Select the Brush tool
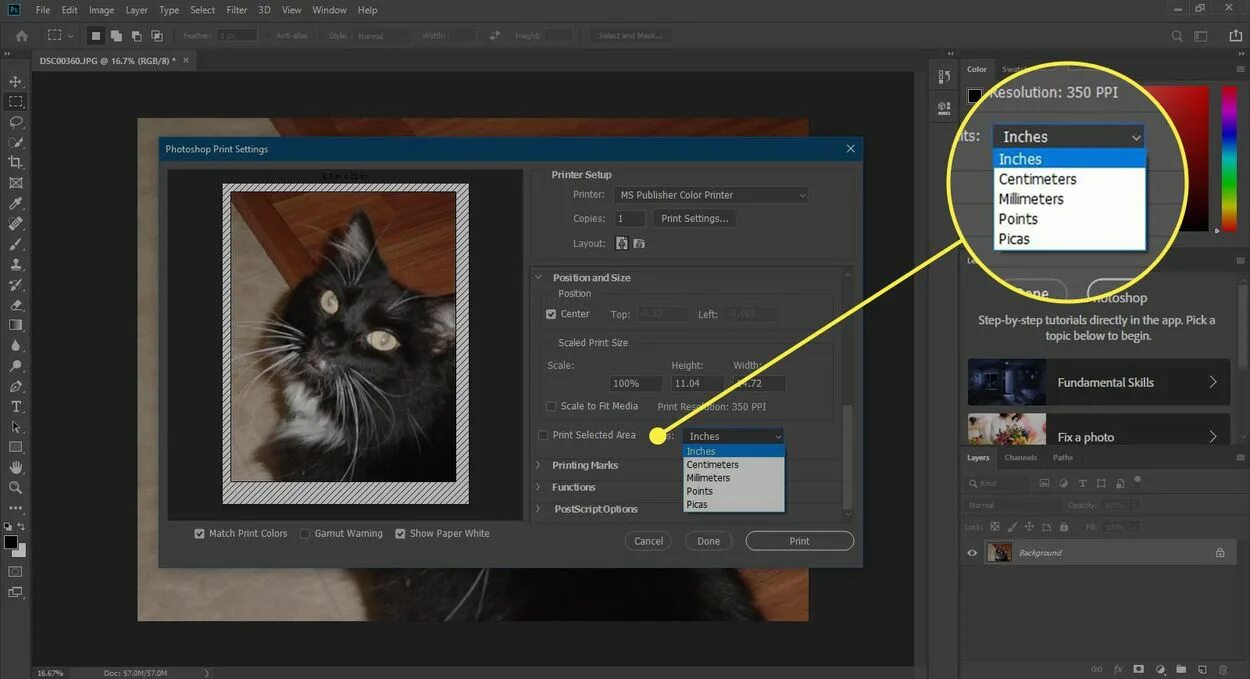Screen dimensions: 1250x679 click(16, 244)
